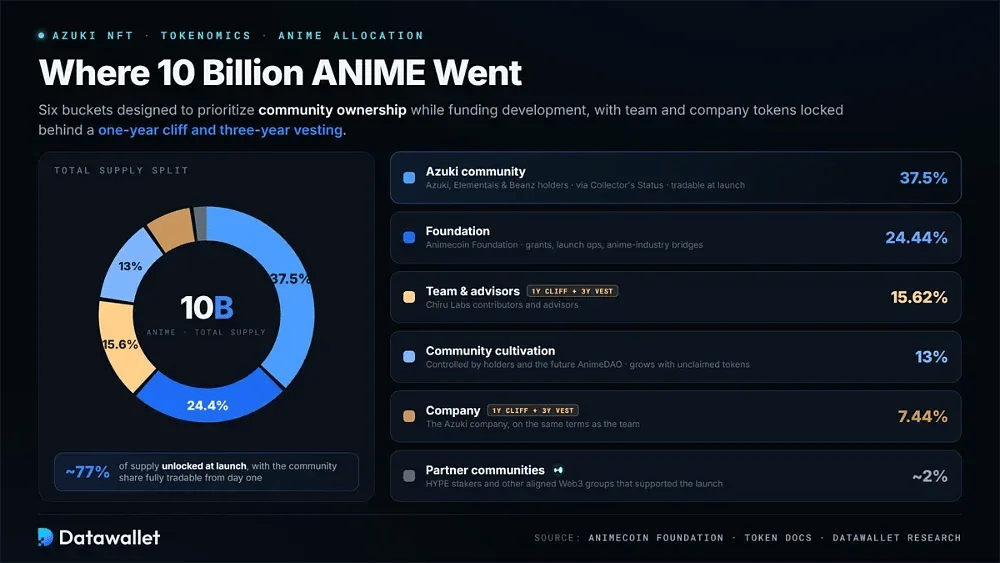Image resolution: width=1000 pixels, height=563 pixels.
Task: Click ANIMECOIN FOUNDATION in the source line
Action: click(656, 537)
